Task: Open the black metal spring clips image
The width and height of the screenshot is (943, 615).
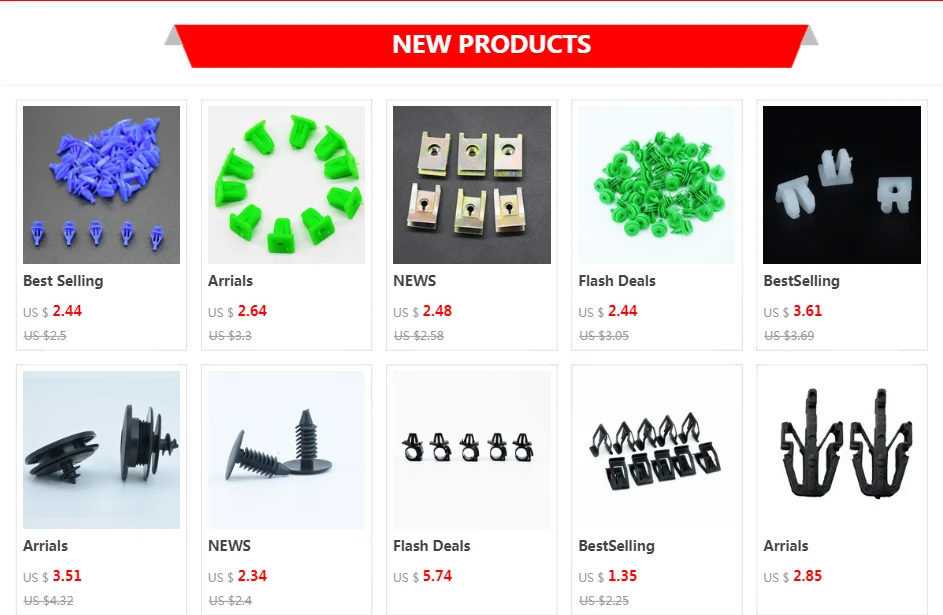Action: point(657,450)
